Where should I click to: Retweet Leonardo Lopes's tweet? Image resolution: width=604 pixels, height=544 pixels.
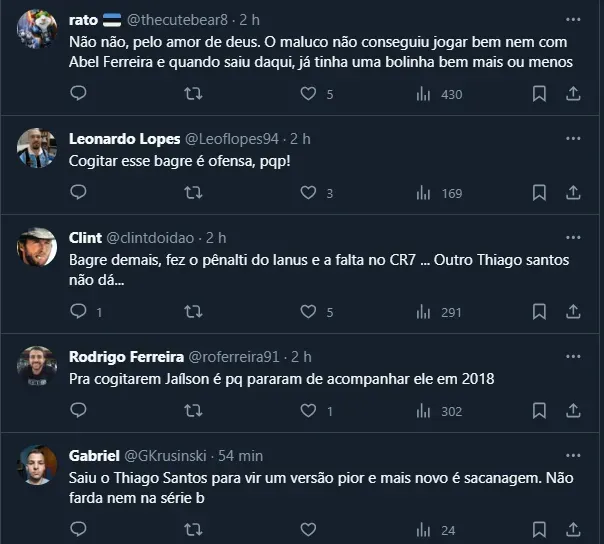[193, 193]
